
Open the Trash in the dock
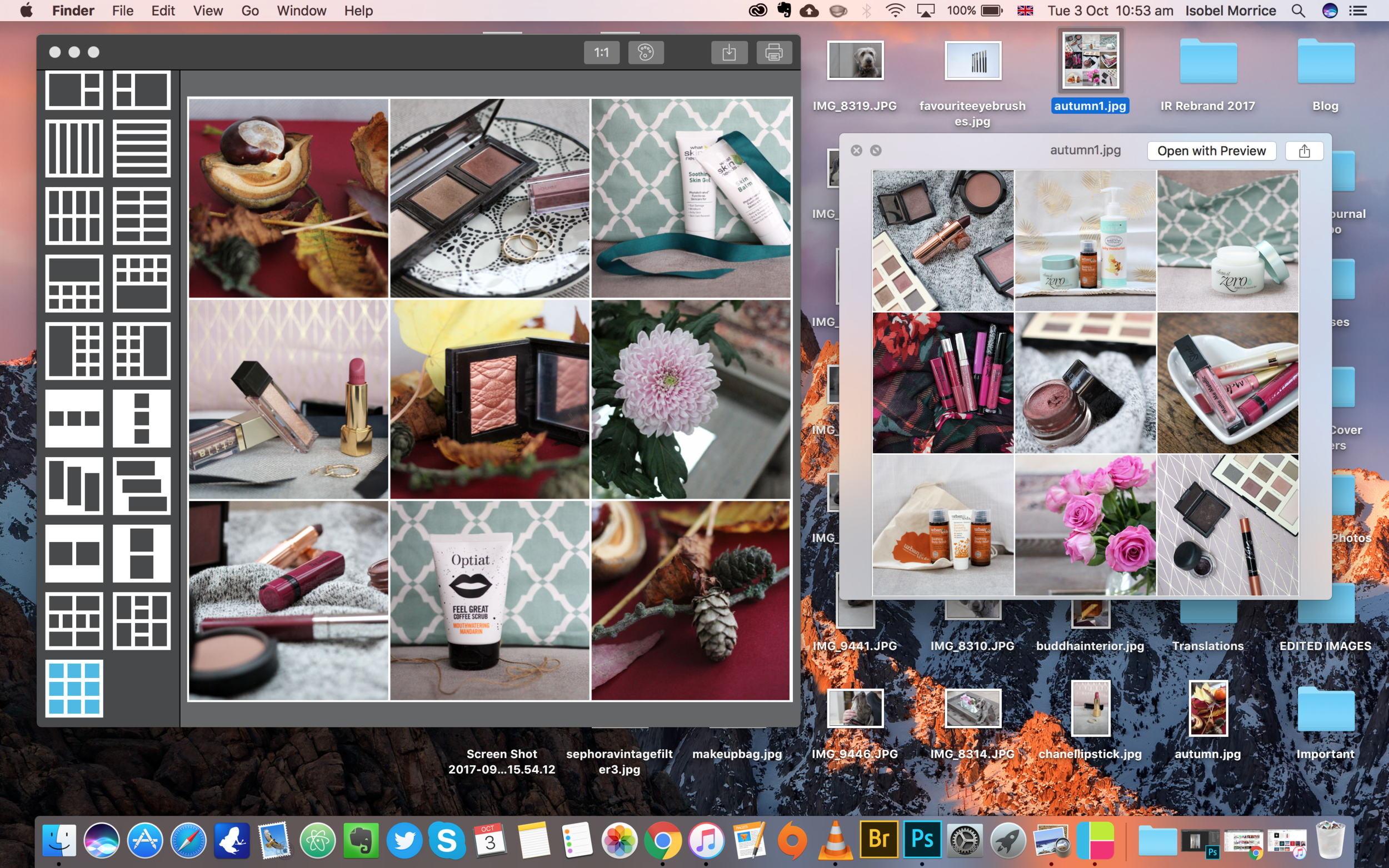tap(1331, 840)
